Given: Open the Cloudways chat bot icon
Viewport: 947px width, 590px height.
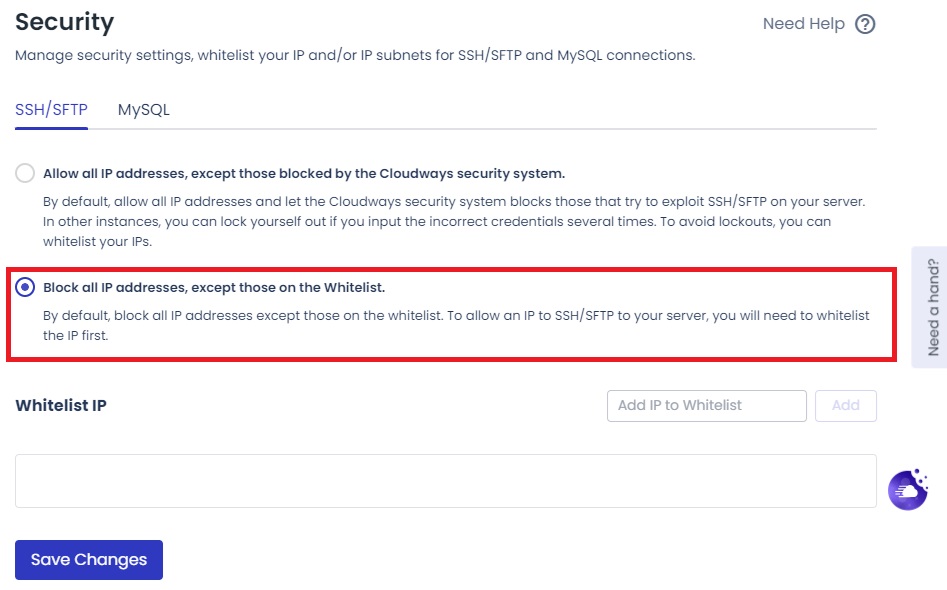Looking at the screenshot, I should click(x=908, y=490).
